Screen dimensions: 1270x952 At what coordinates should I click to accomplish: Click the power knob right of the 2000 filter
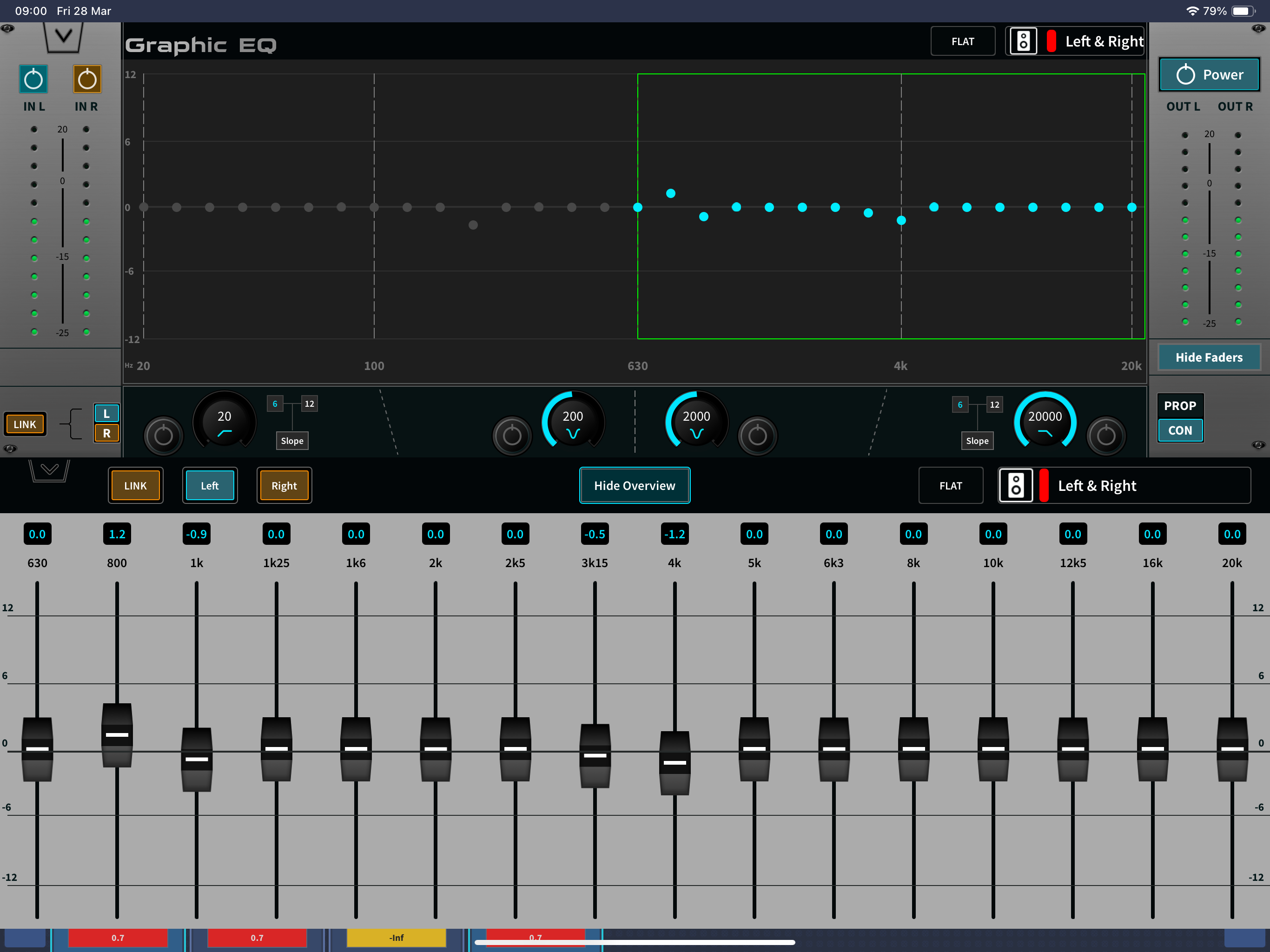(757, 436)
